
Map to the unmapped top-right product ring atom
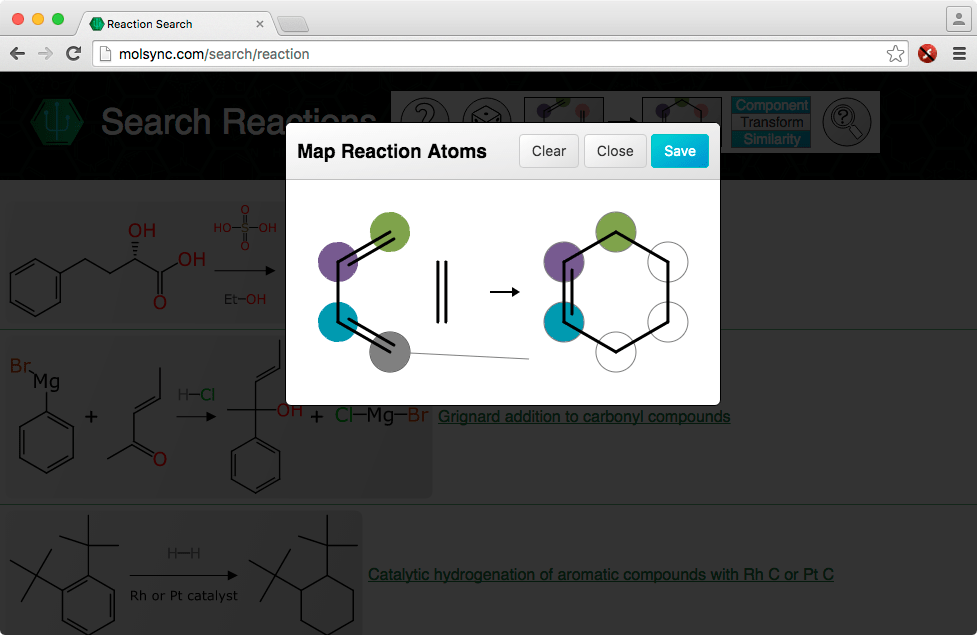pyautogui.click(x=667, y=264)
